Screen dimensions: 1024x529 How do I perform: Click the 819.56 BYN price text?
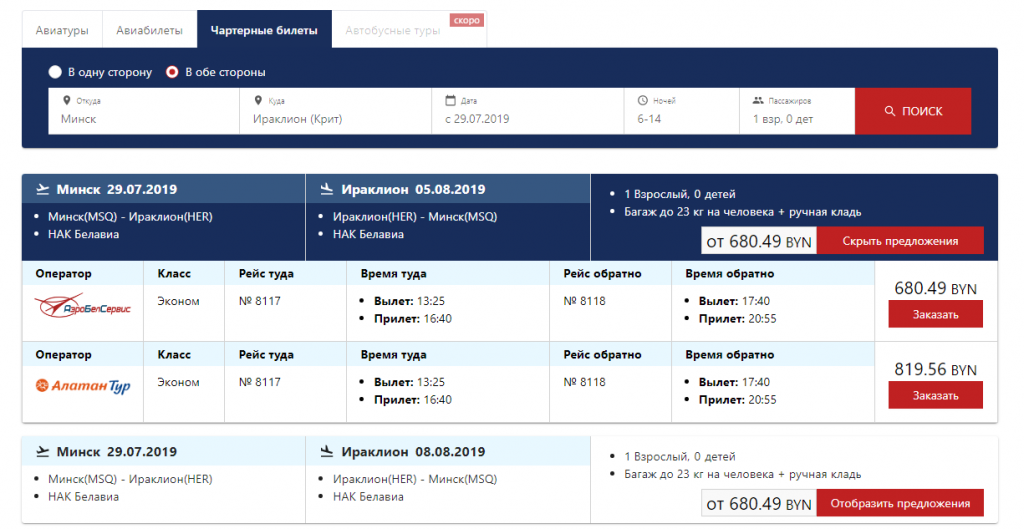pyautogui.click(x=935, y=369)
